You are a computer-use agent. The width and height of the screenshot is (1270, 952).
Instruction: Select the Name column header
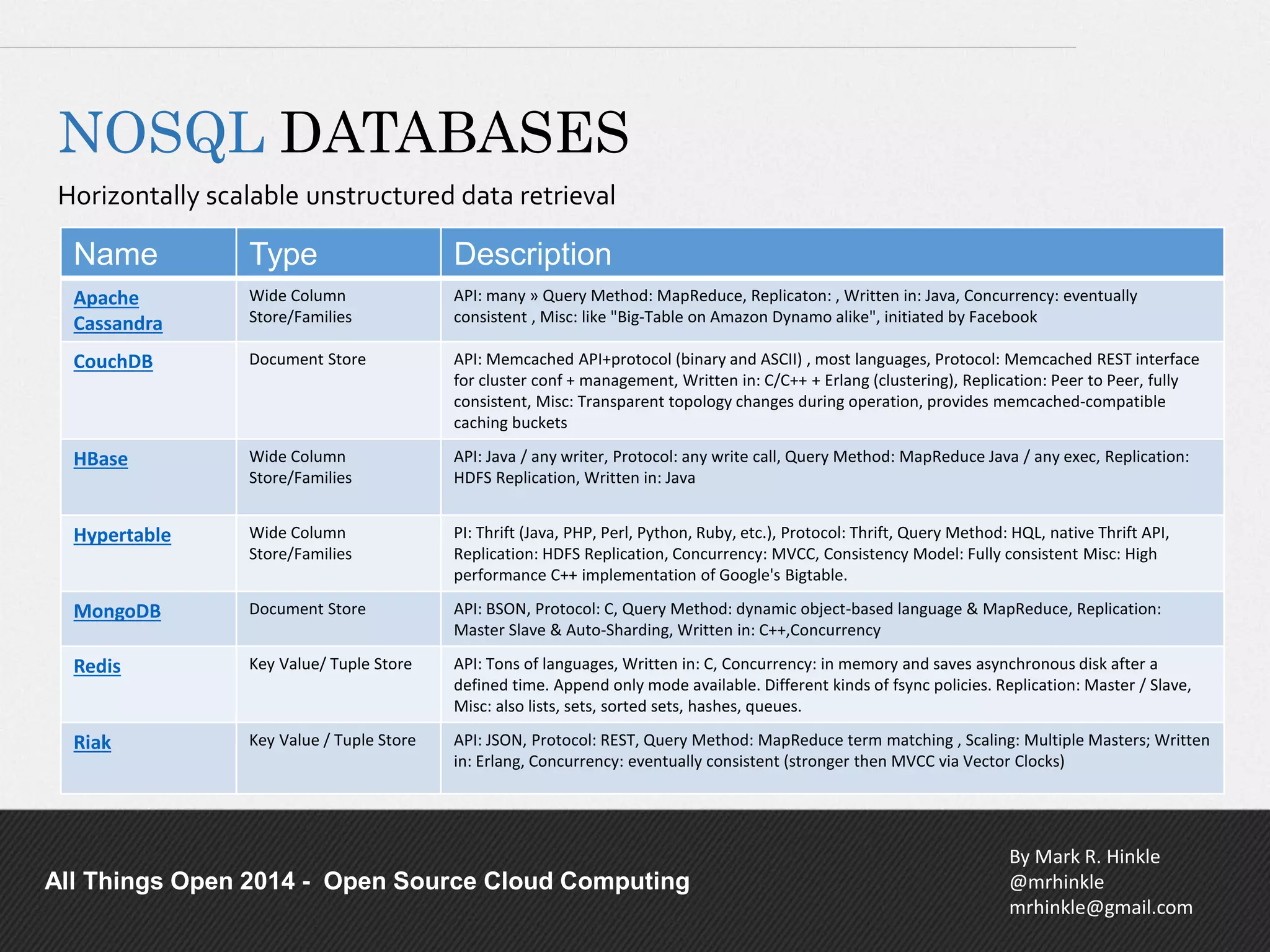pos(148,253)
